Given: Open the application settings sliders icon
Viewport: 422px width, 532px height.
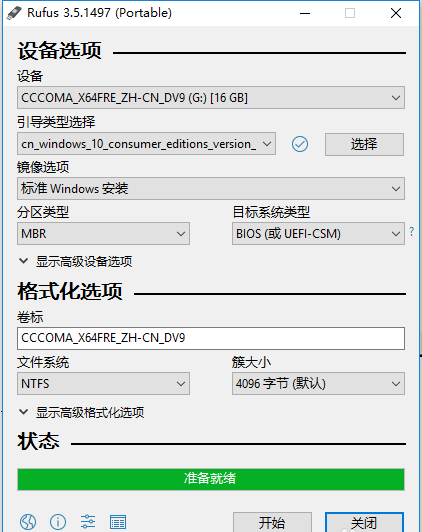Looking at the screenshot, I should click(88, 521).
